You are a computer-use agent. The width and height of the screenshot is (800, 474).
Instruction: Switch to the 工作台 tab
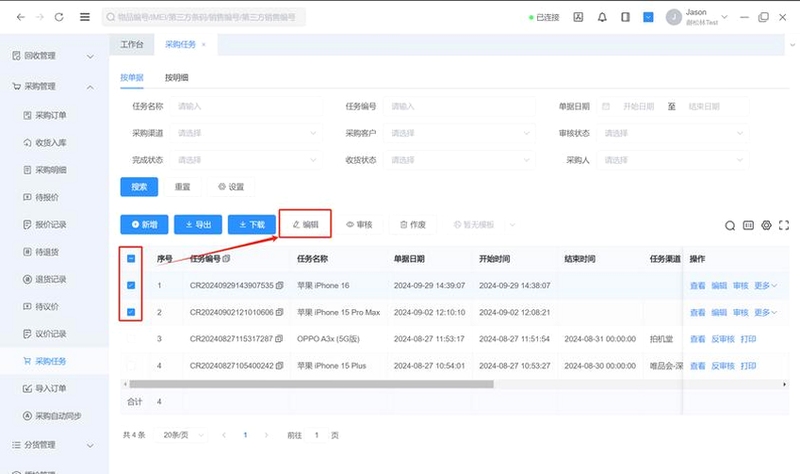(x=132, y=45)
